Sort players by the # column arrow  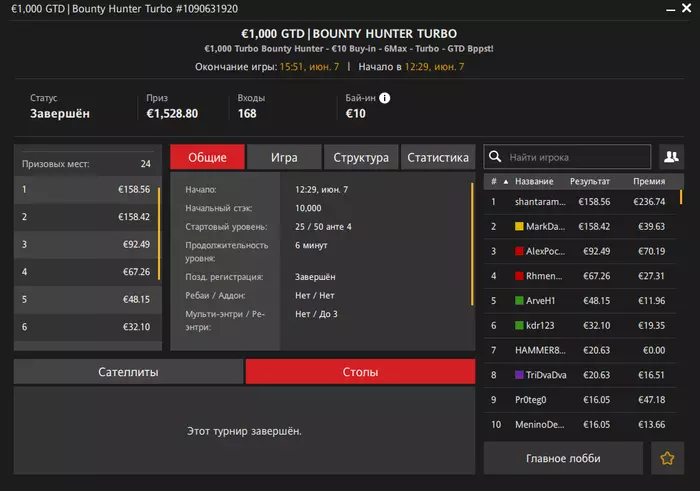tap(506, 181)
